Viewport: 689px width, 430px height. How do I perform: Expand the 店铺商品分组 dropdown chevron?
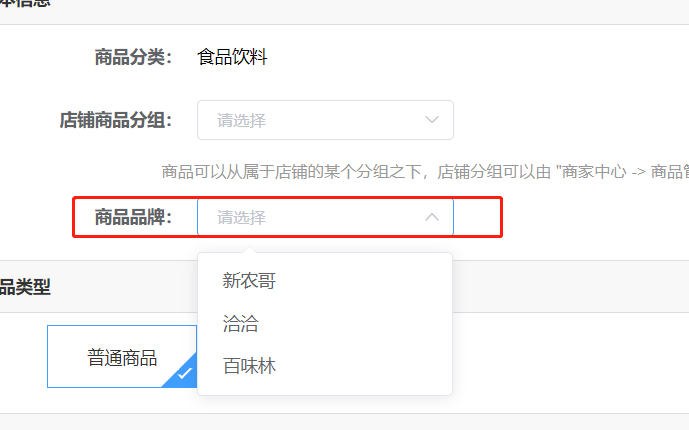coord(432,120)
